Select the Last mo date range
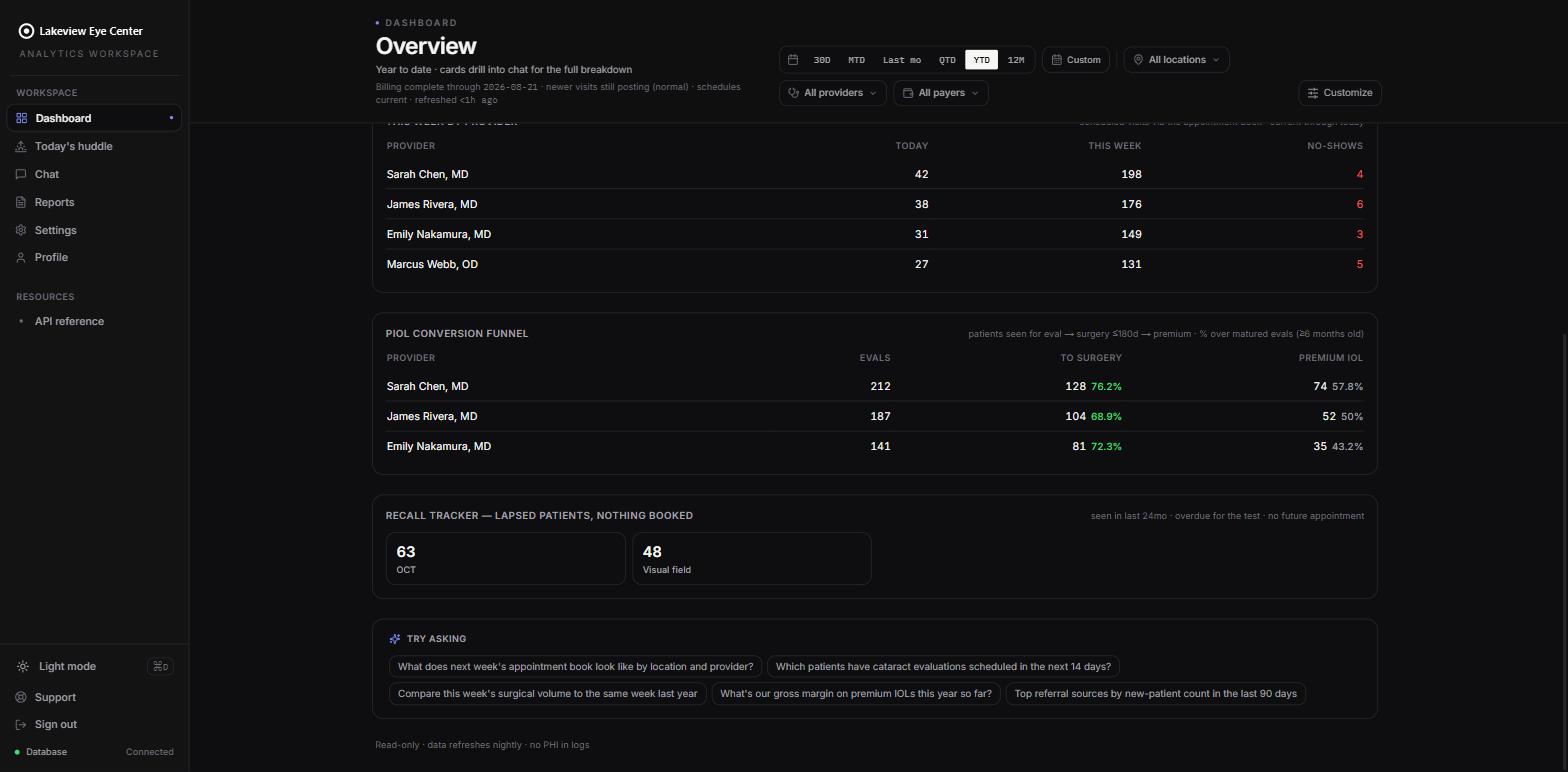 [902, 60]
